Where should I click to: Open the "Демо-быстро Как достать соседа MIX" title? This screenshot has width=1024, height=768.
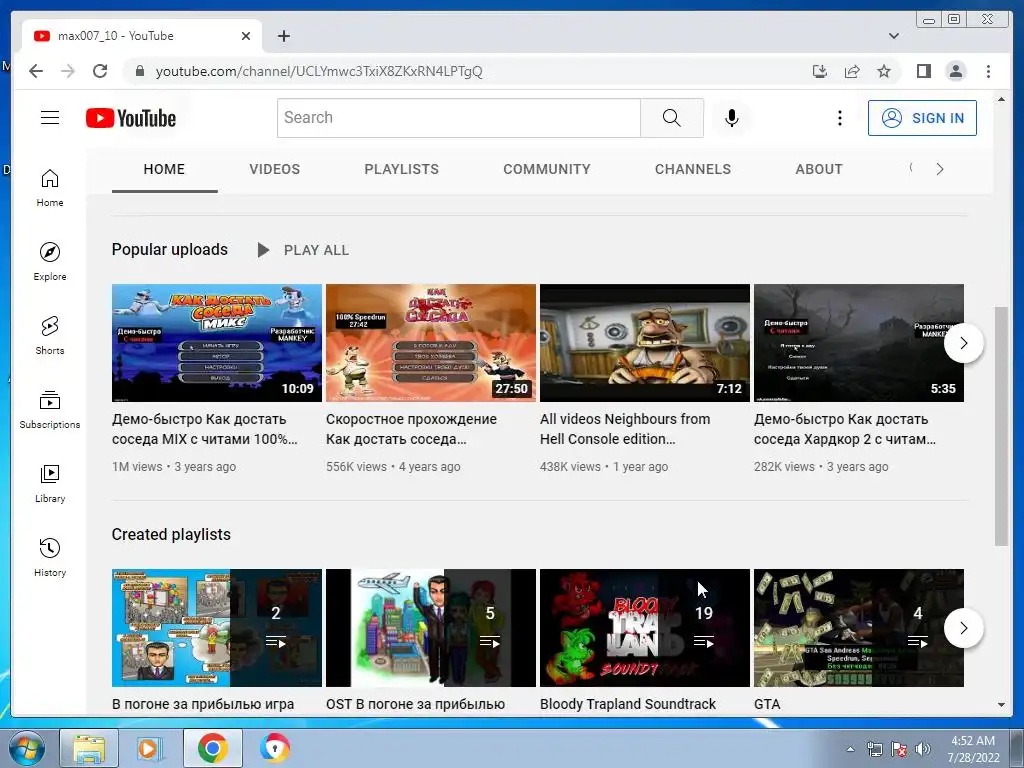[204, 429]
